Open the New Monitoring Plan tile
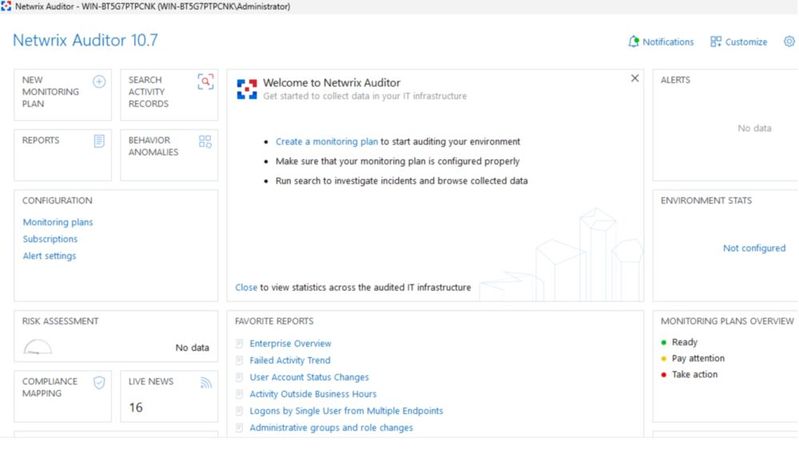This screenshot has width=799, height=450. (63, 95)
